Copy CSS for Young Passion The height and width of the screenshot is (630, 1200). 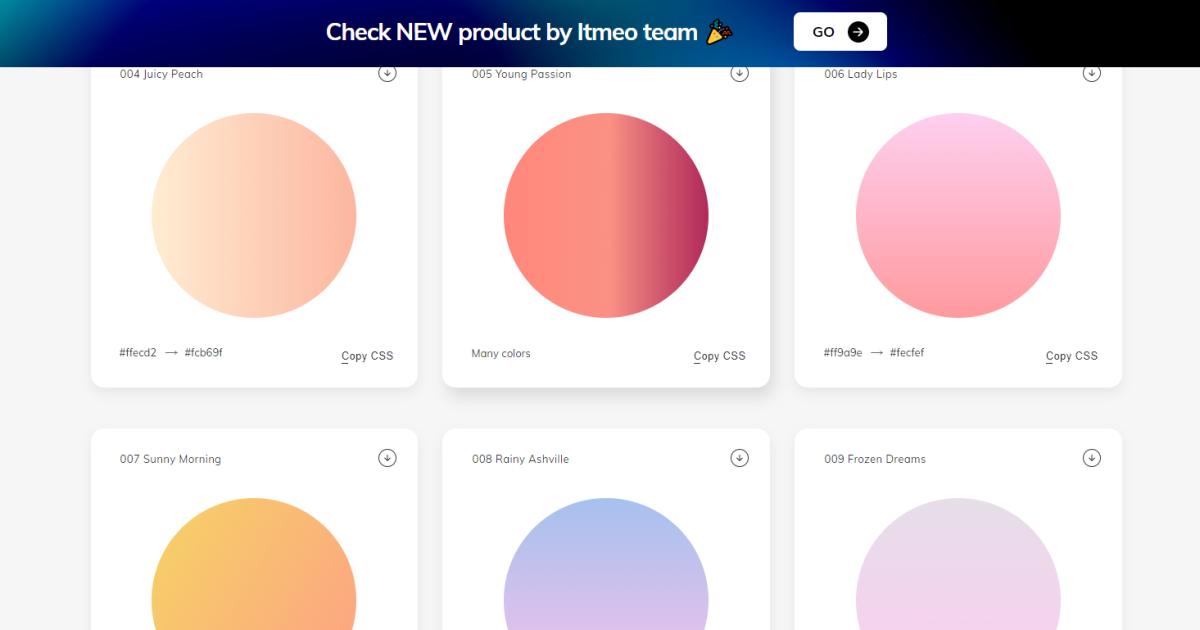pyautogui.click(x=719, y=356)
